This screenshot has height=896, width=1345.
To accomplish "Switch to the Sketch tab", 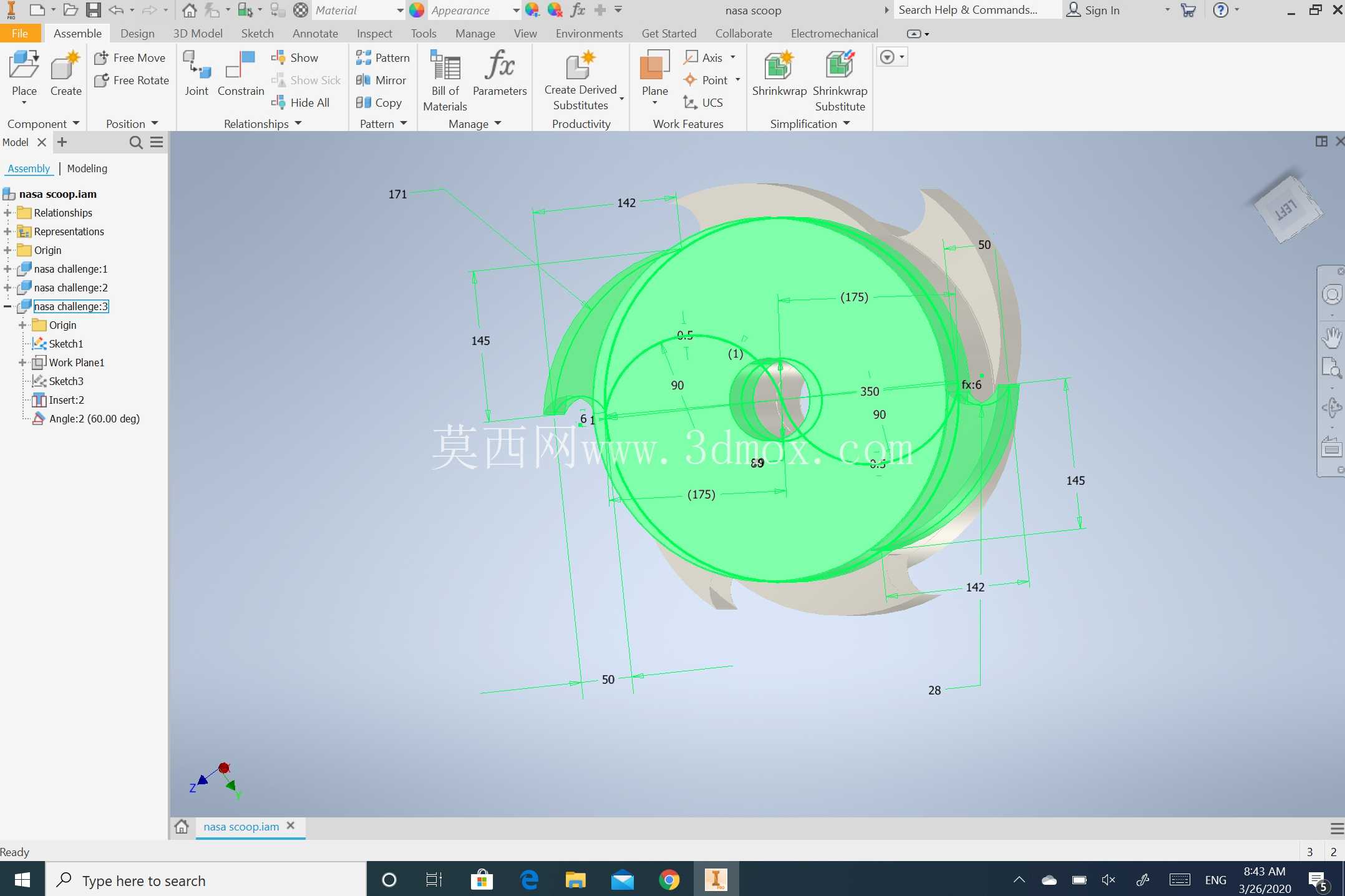I will 257,33.
